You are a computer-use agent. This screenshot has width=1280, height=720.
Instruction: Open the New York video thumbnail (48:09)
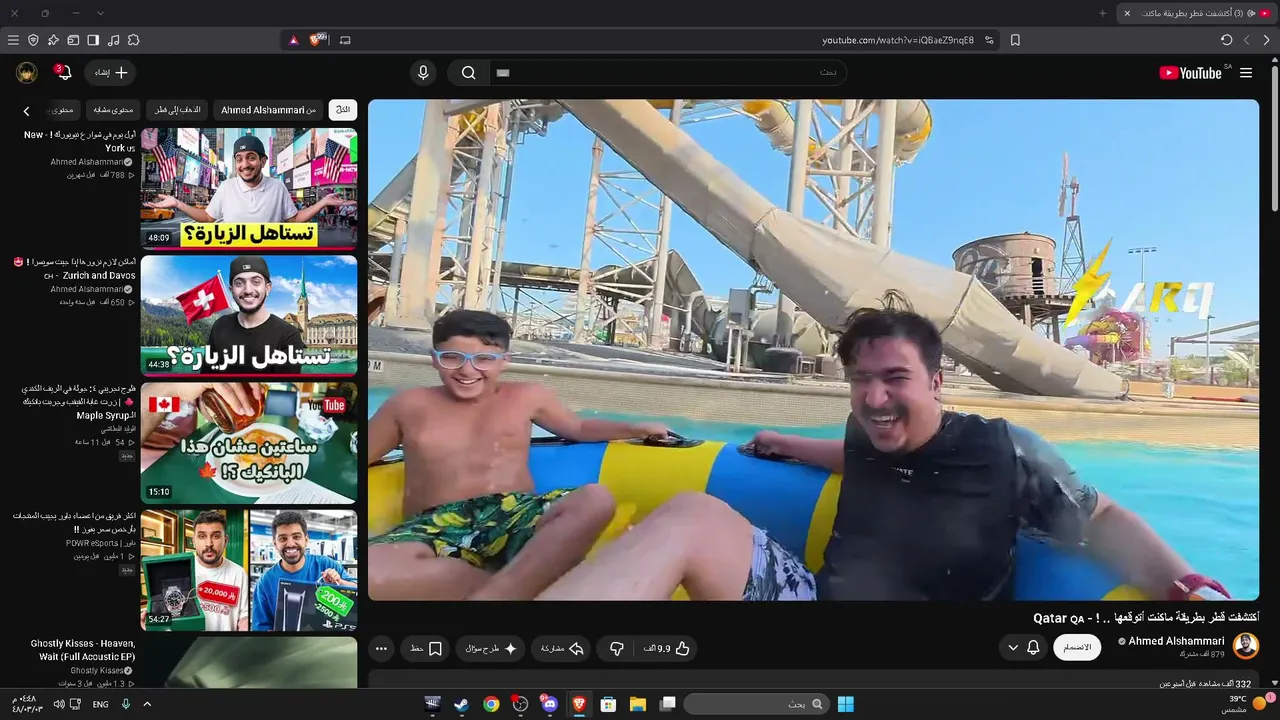tap(249, 188)
